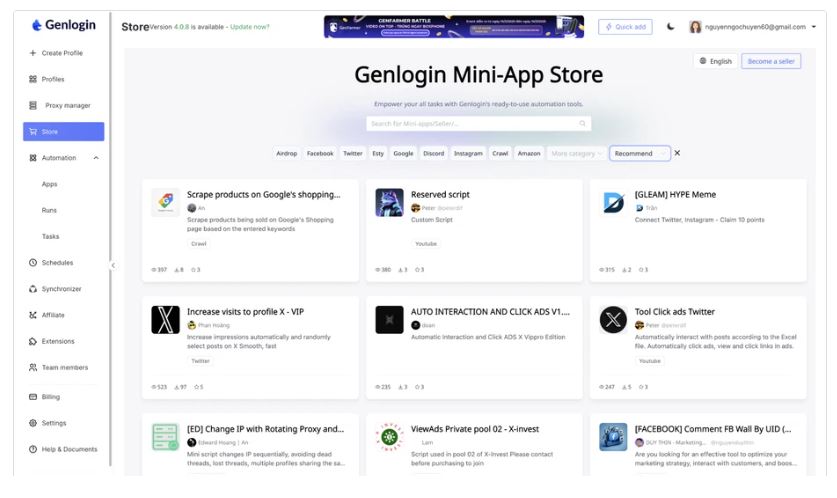Filter by Facebook category

[320, 153]
